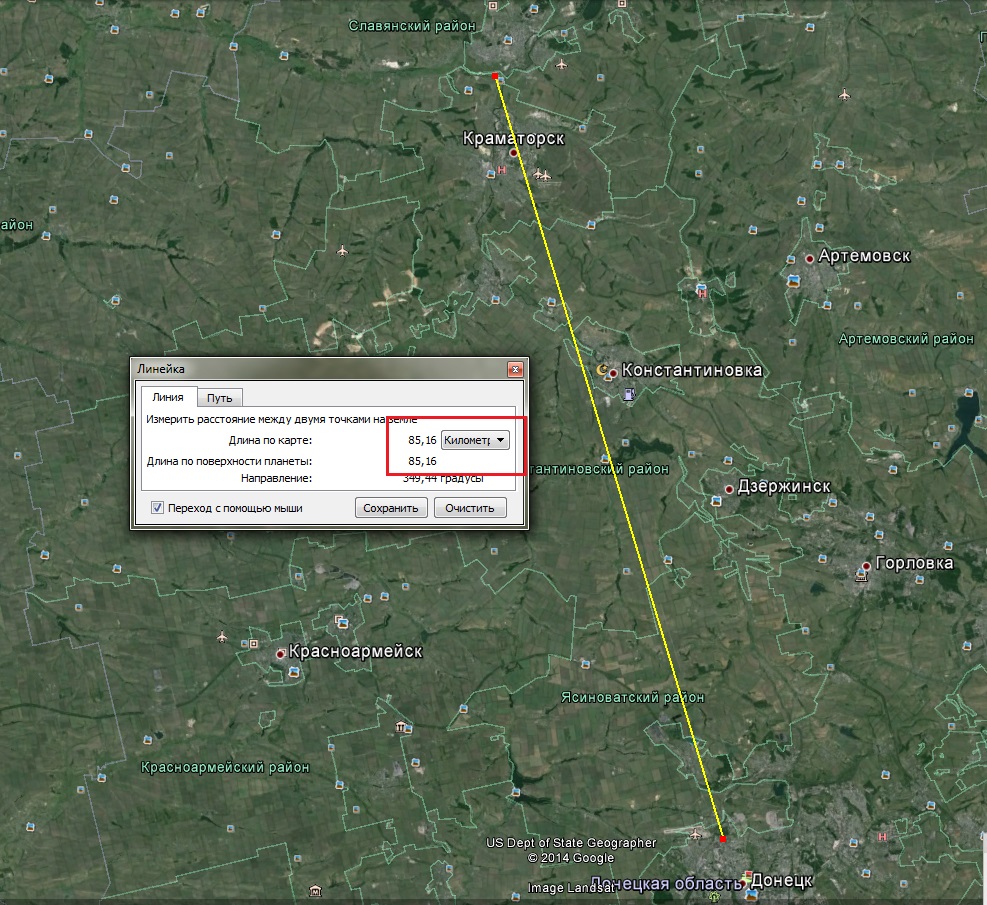This screenshot has height=905, width=987.
Task: Click the Красноармейский район label
Action: tap(225, 767)
